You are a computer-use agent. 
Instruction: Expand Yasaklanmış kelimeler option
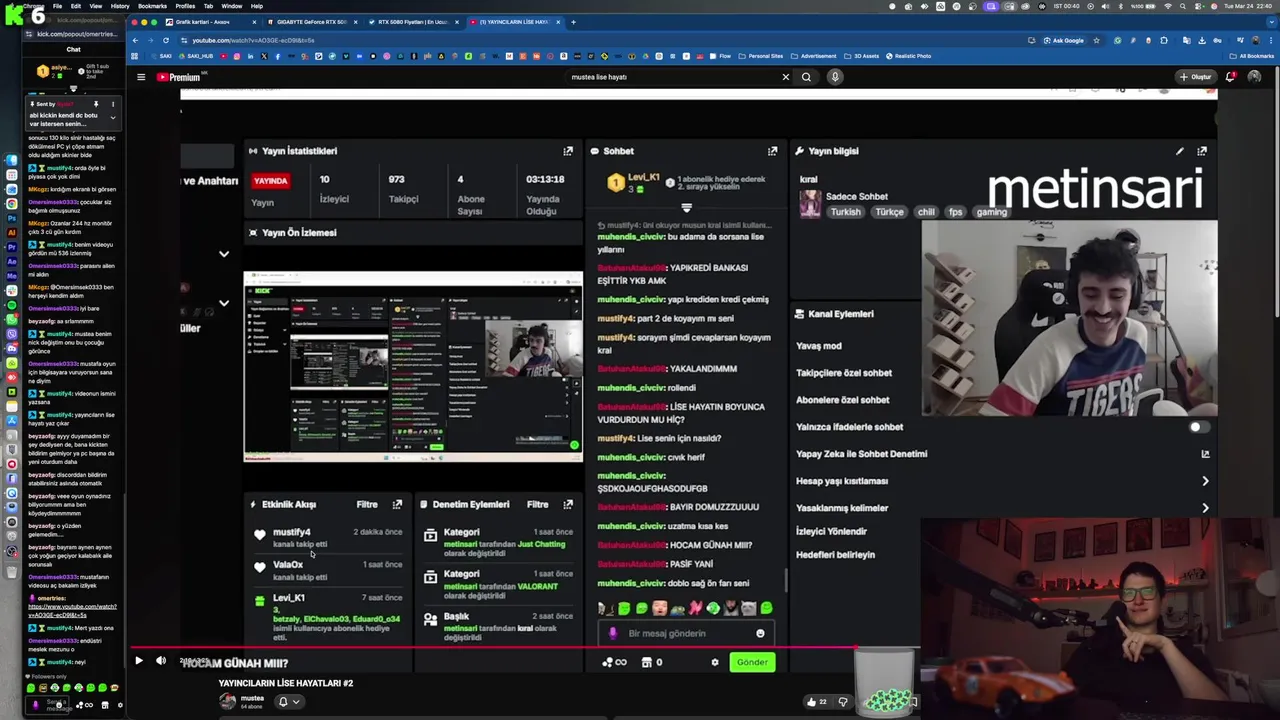(1002, 508)
